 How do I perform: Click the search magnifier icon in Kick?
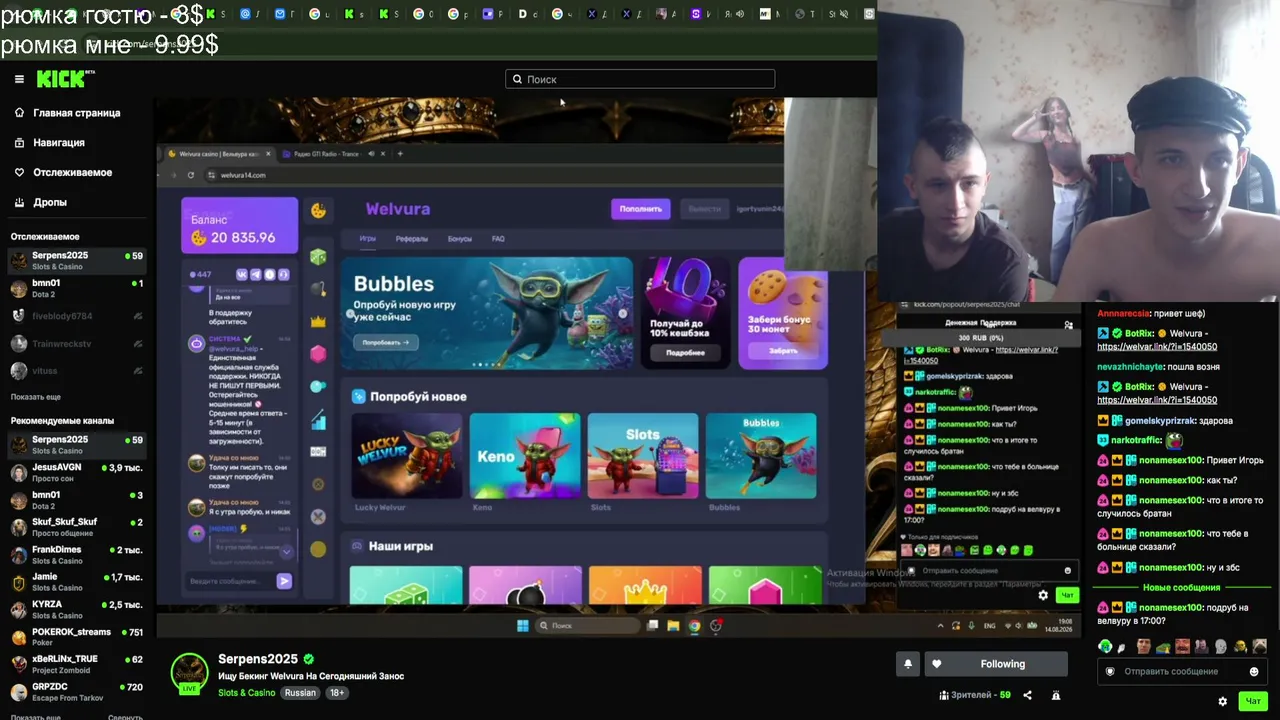pos(517,79)
